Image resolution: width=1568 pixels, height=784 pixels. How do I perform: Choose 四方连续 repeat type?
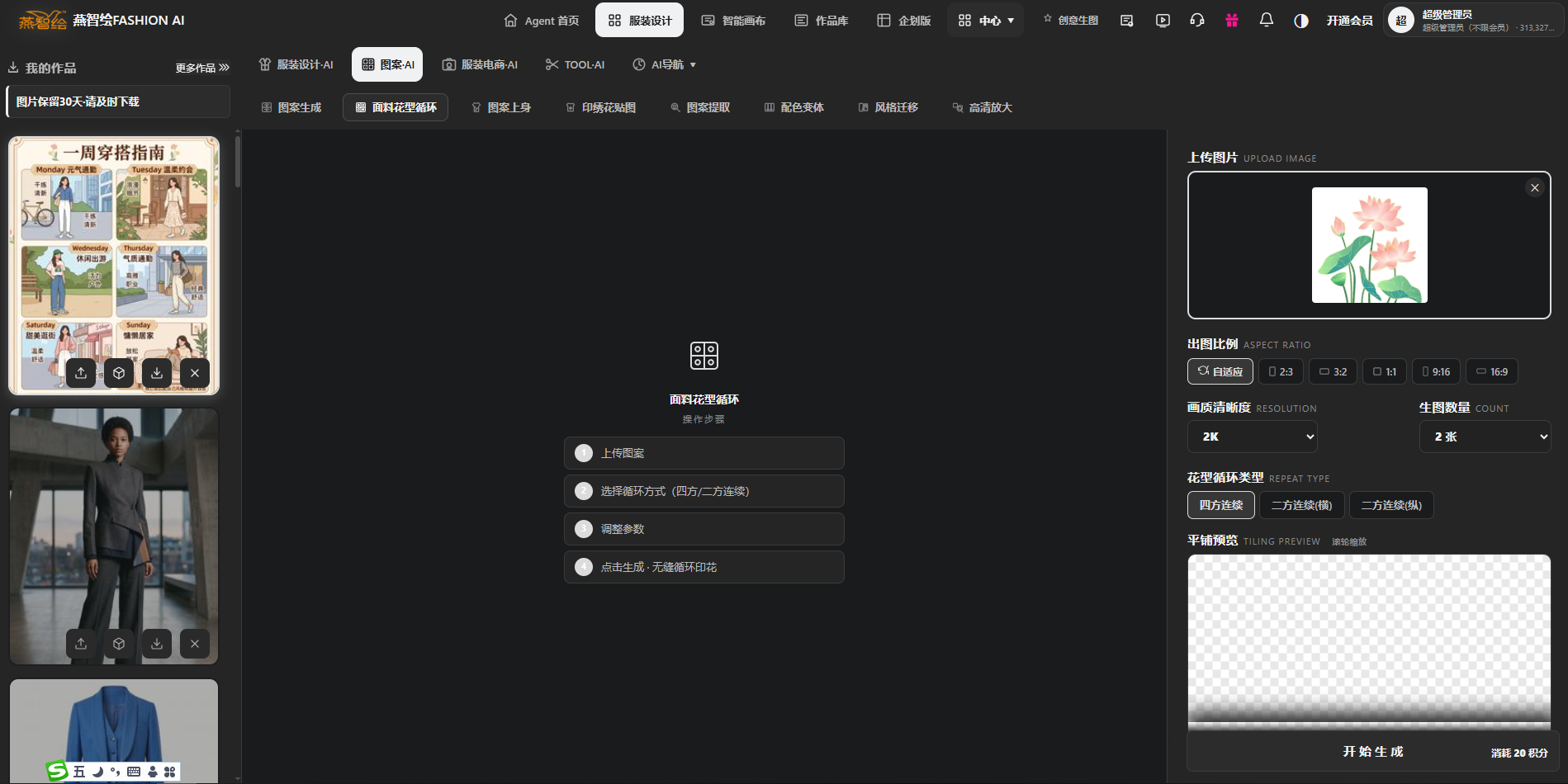1221,505
